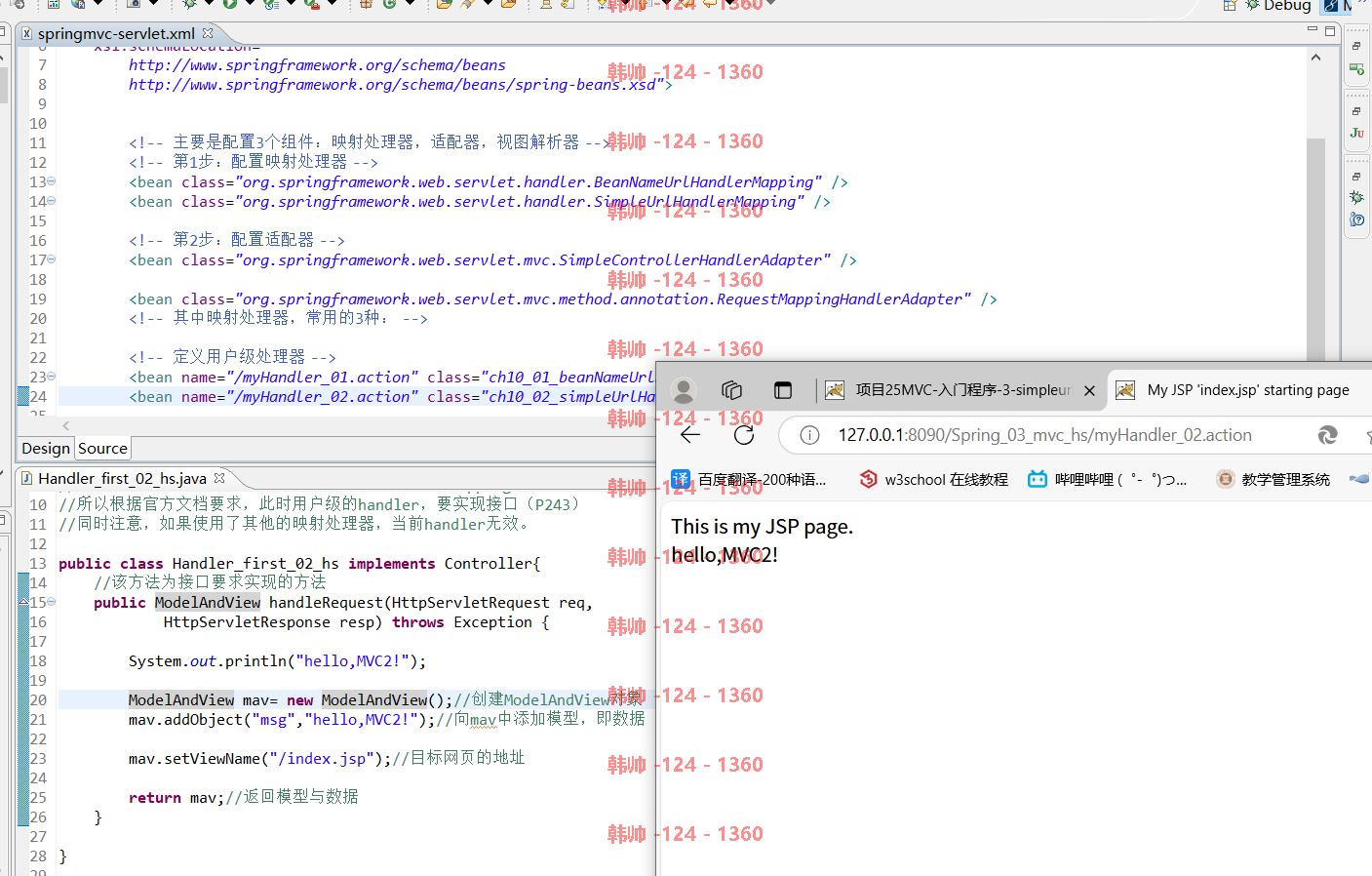Click the XML editor scroll-up arrow

click(1315, 58)
